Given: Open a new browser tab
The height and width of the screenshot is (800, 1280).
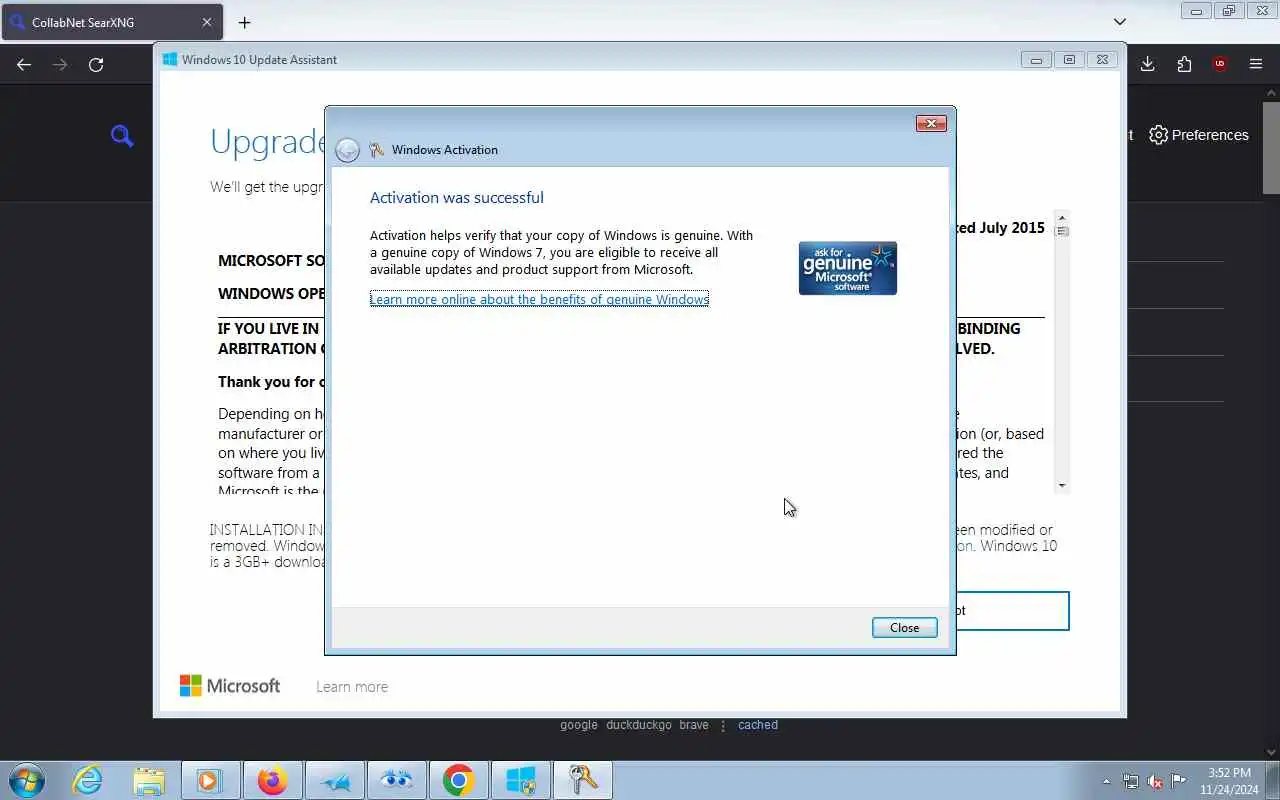Looking at the screenshot, I should tap(244, 22).
